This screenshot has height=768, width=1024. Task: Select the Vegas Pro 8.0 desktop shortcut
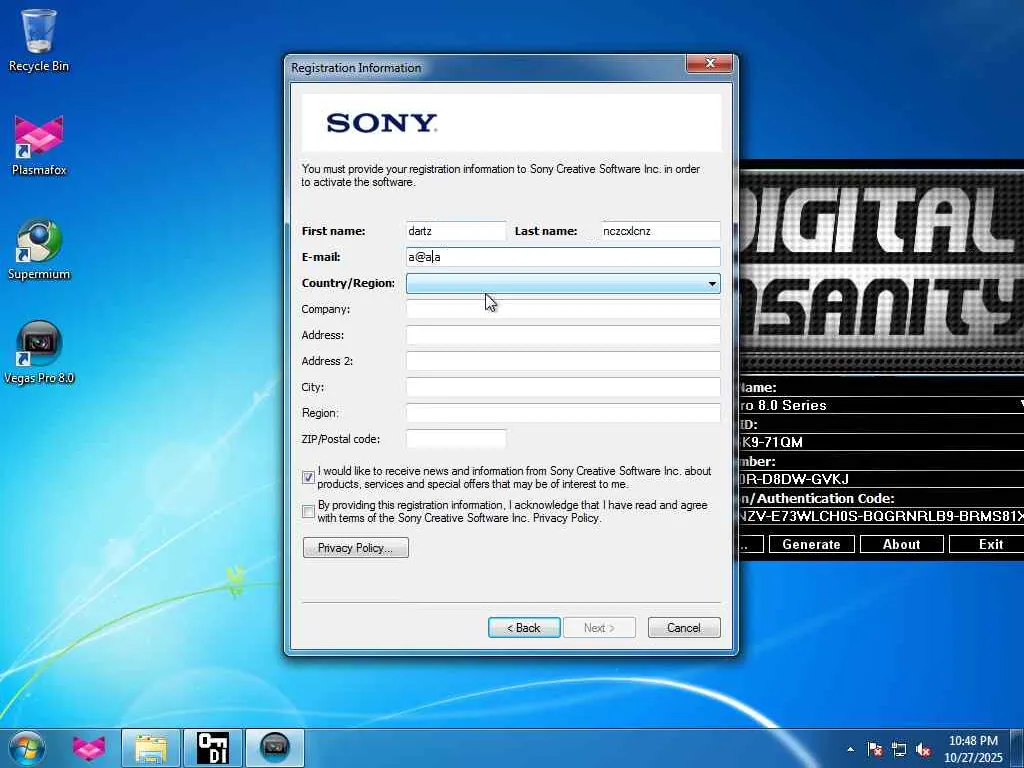[x=39, y=353]
